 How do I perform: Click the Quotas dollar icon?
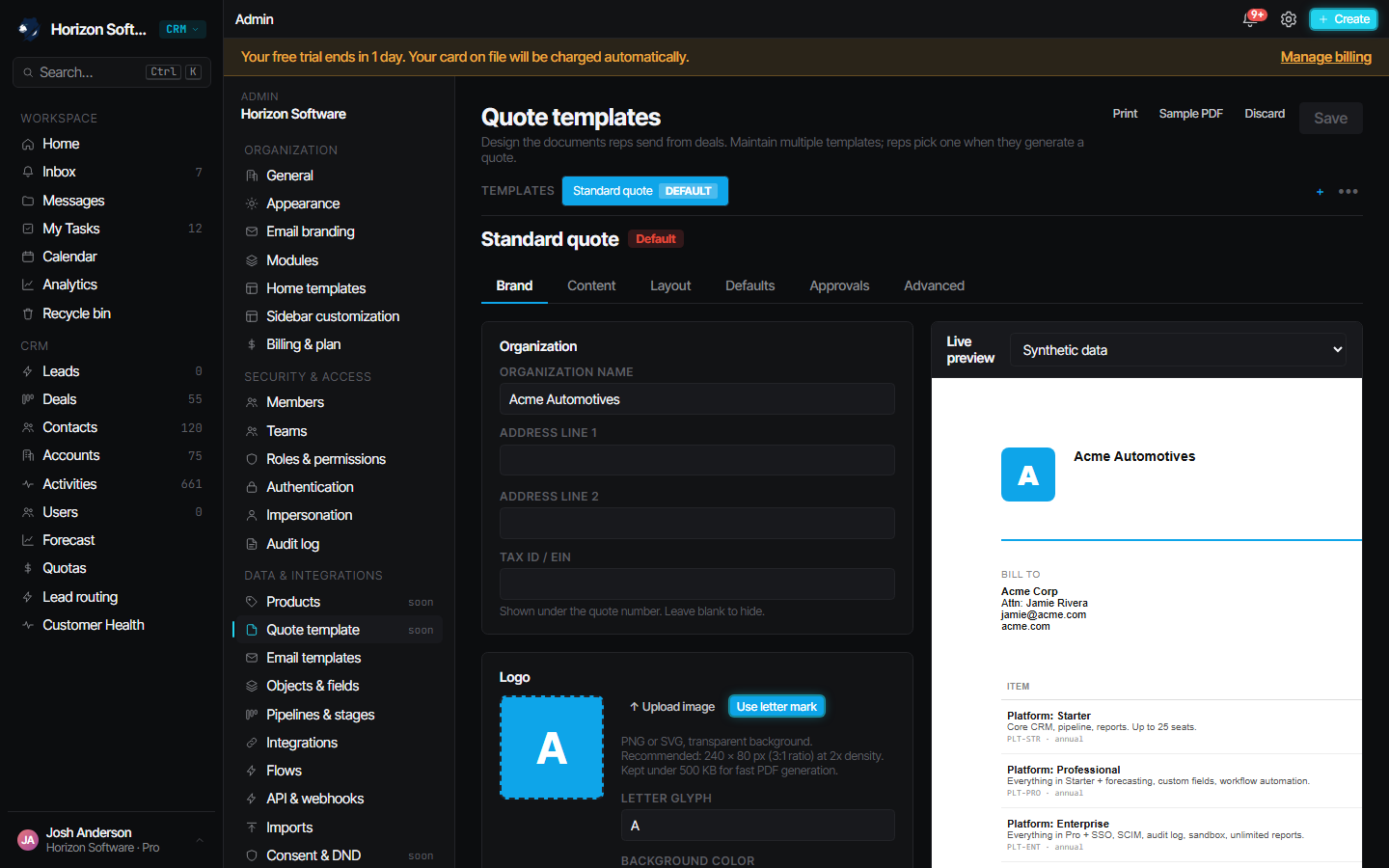tap(28, 568)
